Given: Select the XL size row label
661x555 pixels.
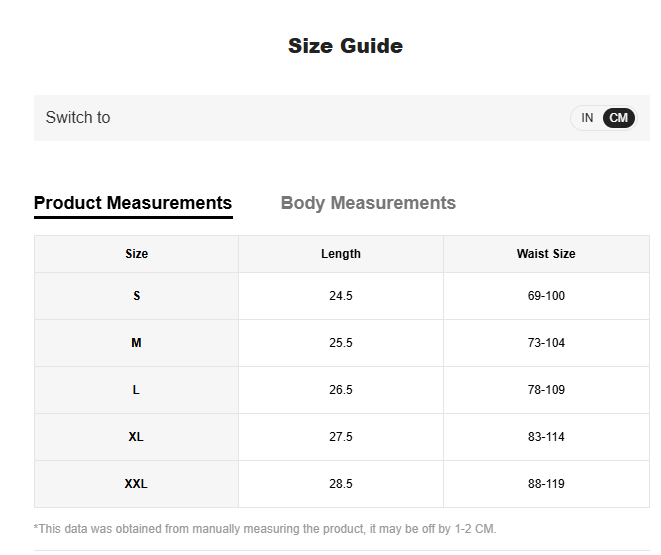Looking at the screenshot, I should click(137, 437).
